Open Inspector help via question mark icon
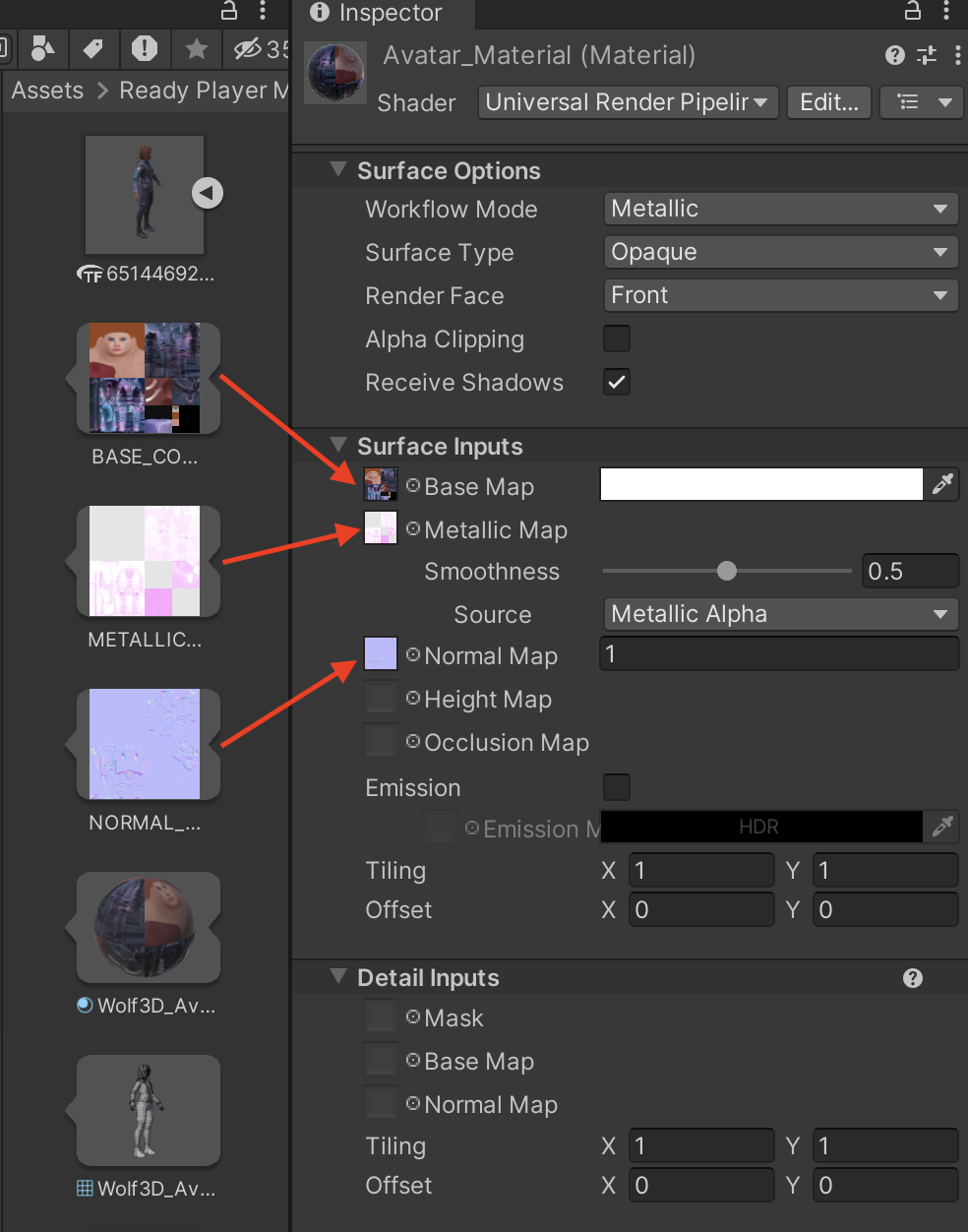Viewport: 968px width, 1232px height. (x=893, y=55)
